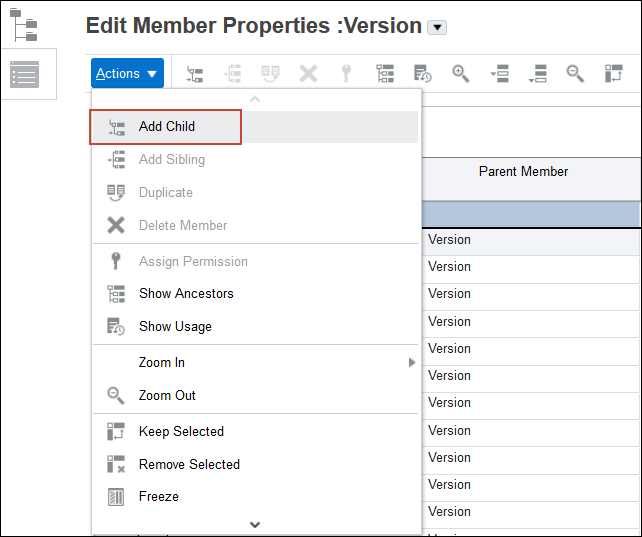Select Duplicate menu entry
Viewport: 642px width, 537px height.
pyautogui.click(x=255, y=192)
